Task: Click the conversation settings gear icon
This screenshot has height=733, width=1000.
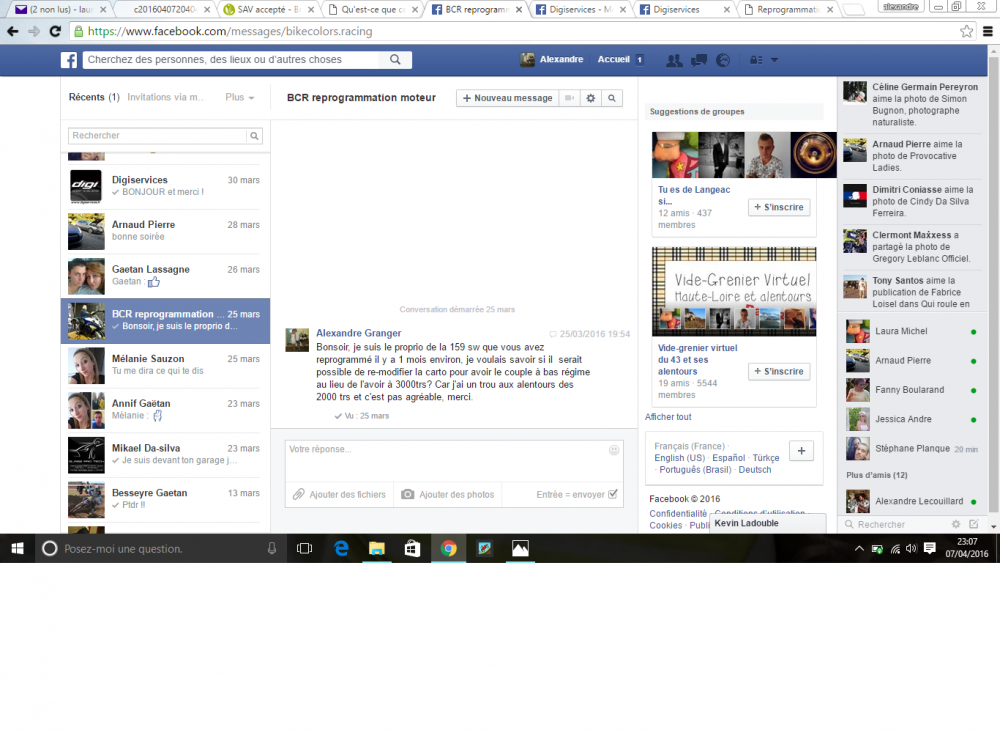Action: (x=591, y=98)
